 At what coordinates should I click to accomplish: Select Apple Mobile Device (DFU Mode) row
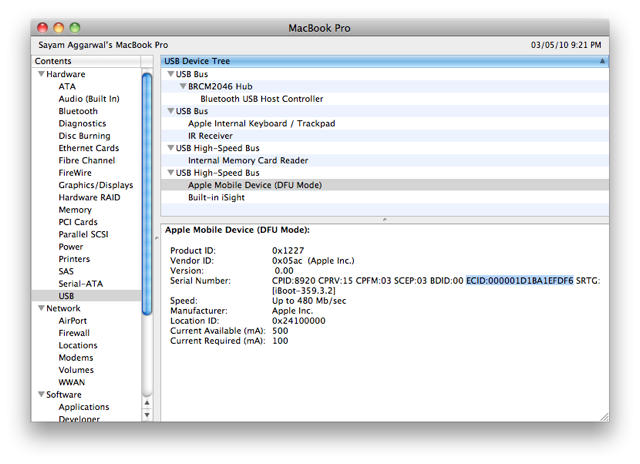coord(254,185)
